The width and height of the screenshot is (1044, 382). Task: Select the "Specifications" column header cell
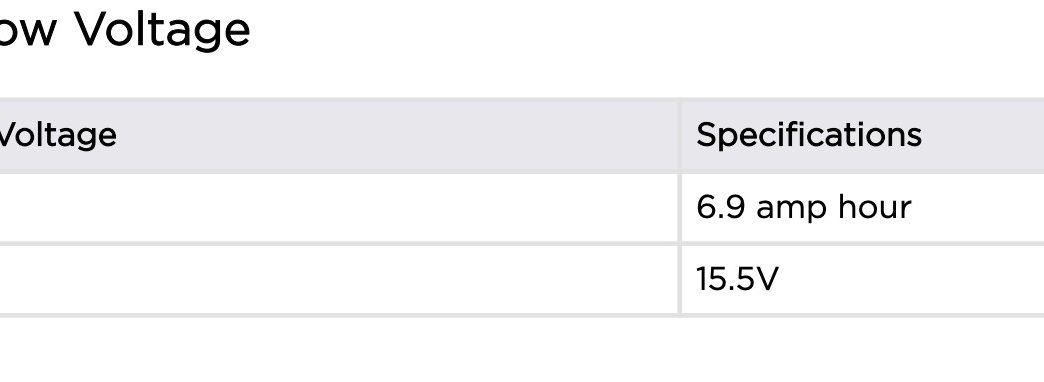click(863, 135)
